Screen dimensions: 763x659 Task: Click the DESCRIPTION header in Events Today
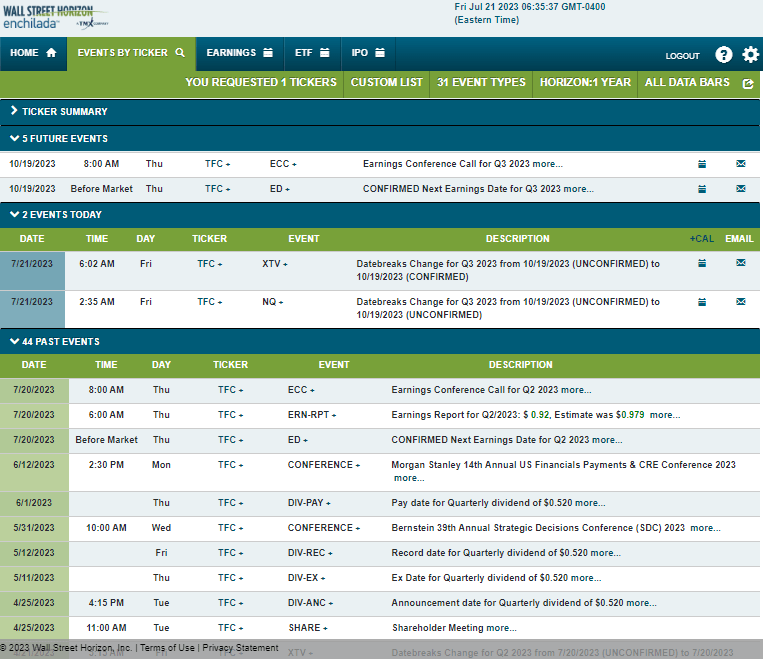pos(517,239)
